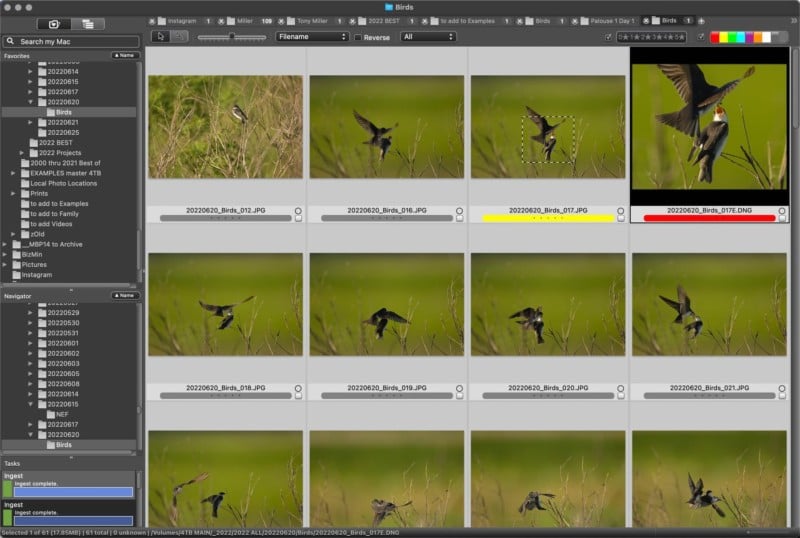Check the select box for 20220620_Birds_020.JPG
Screen dimensions: 800x538
click(x=620, y=396)
